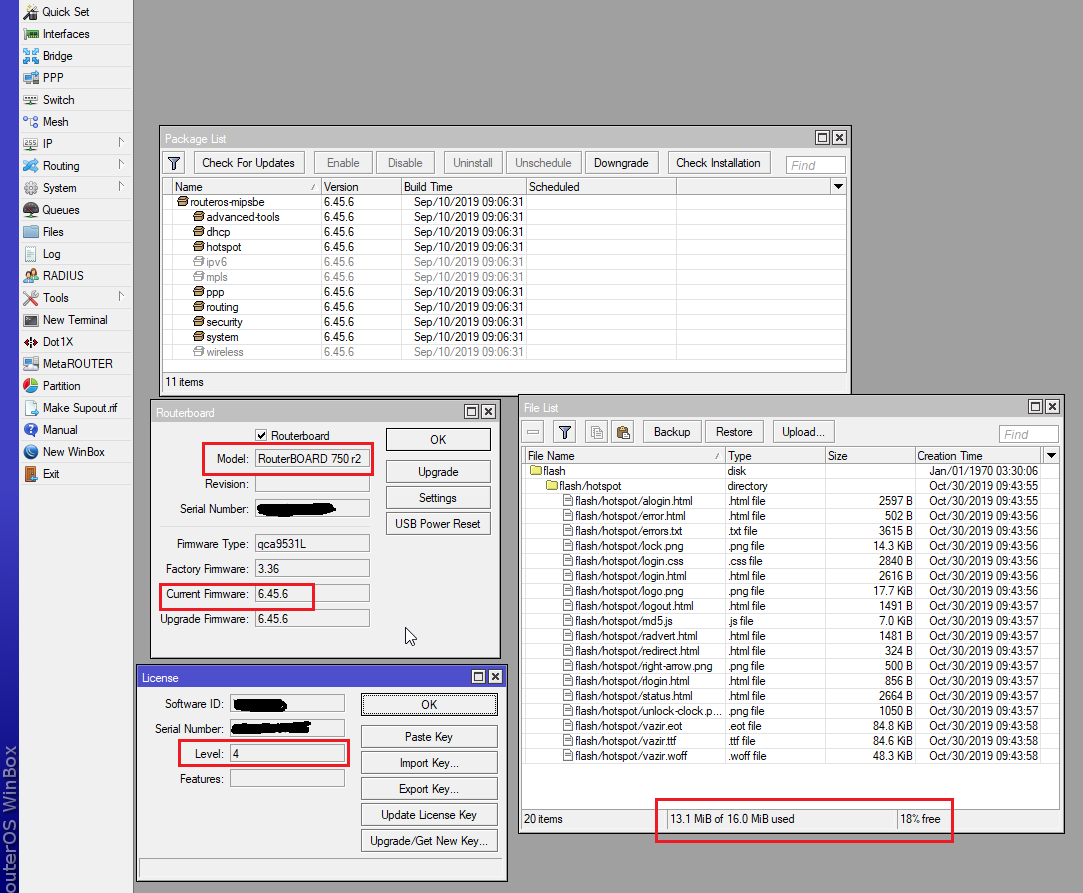Sort packages by Build Time column
Screen dimensions: 1083x893
463,186
